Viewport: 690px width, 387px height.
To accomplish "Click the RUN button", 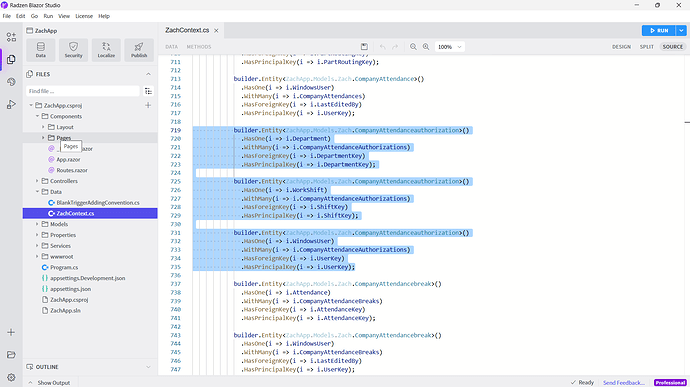I will [x=659, y=30].
